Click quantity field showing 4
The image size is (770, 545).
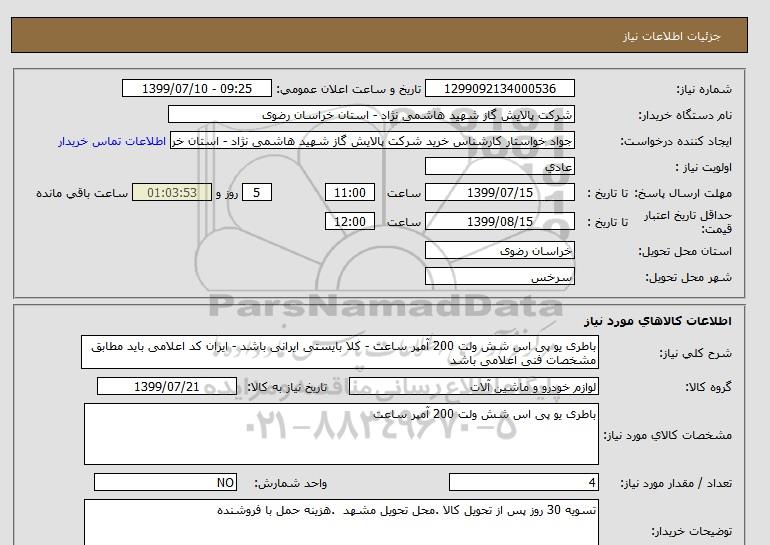point(523,482)
